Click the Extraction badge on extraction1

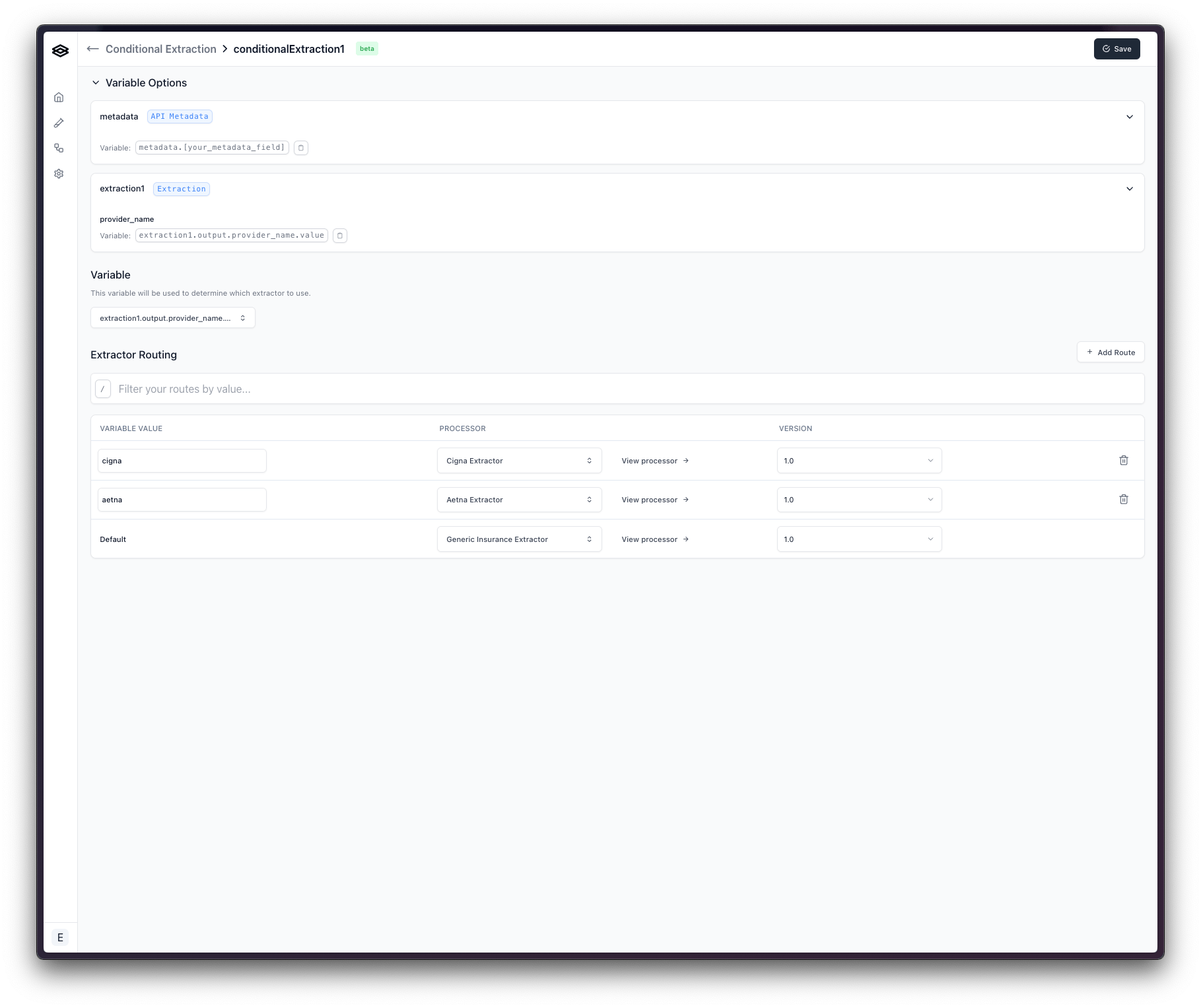click(182, 189)
